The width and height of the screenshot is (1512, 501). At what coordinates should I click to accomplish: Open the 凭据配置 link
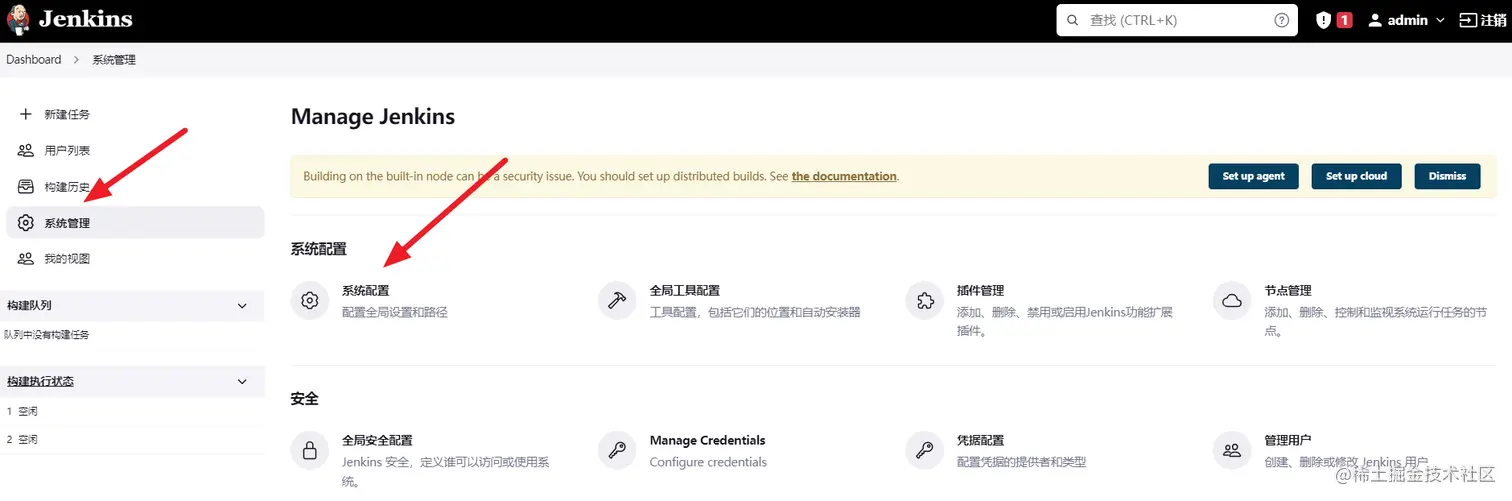(980, 440)
